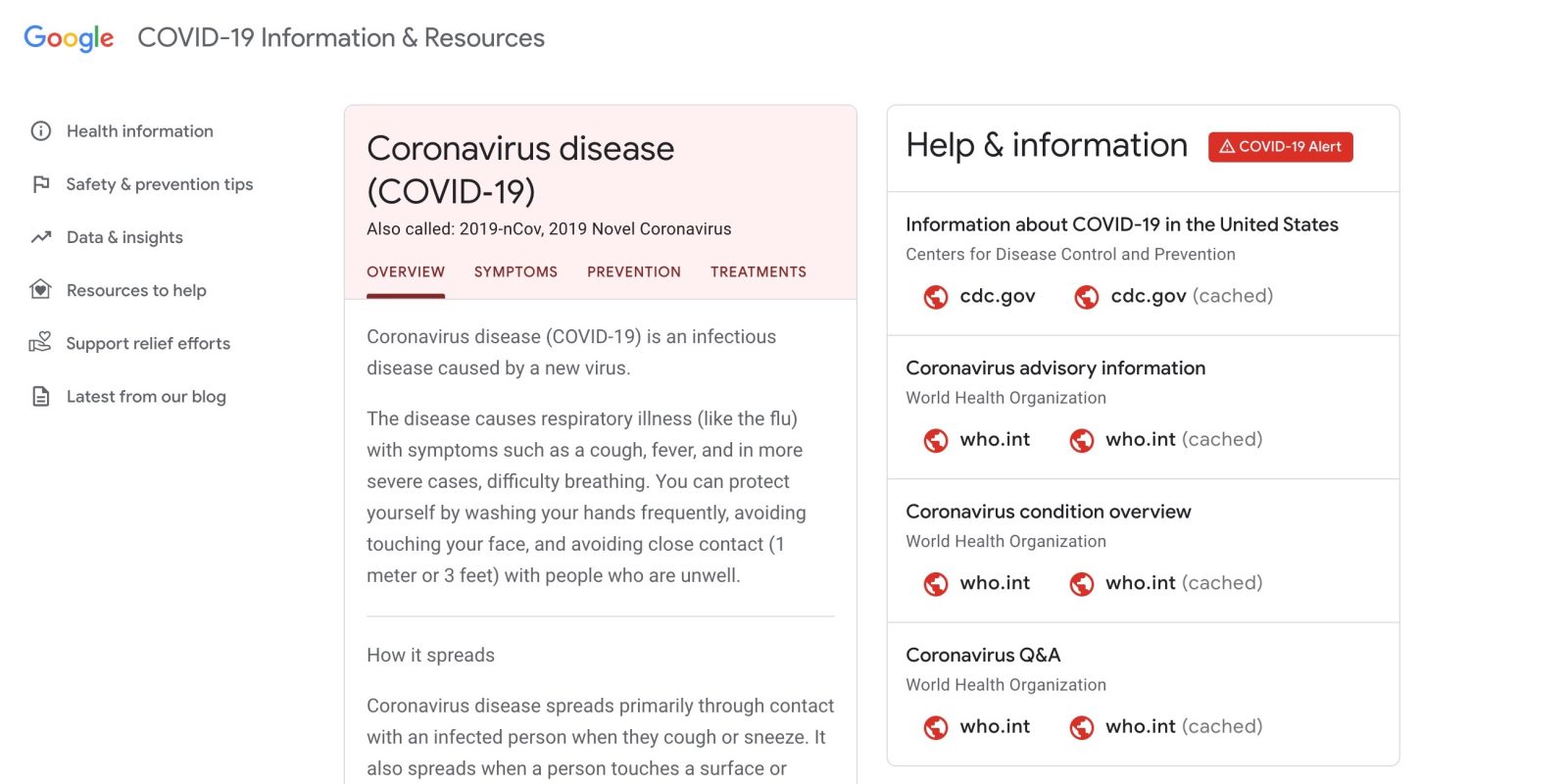Click the Health information info icon
Screen dimensions: 1568x784
coord(41,131)
